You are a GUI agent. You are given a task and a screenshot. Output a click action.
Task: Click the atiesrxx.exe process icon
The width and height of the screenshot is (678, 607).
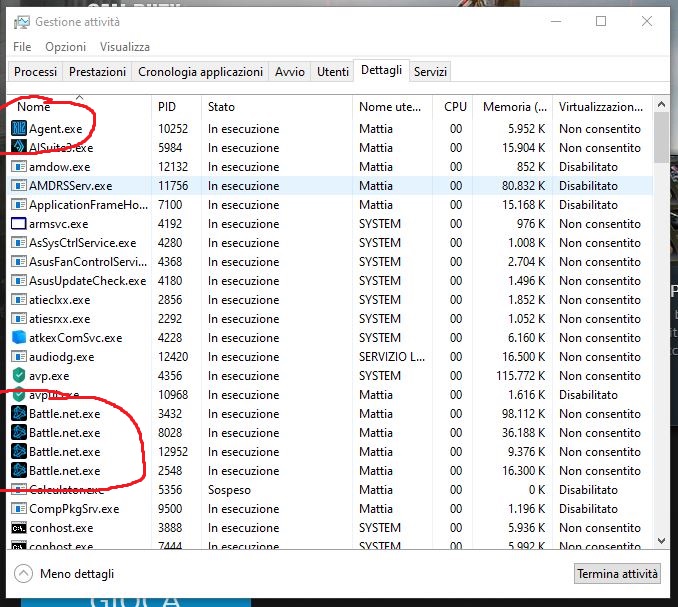point(19,319)
